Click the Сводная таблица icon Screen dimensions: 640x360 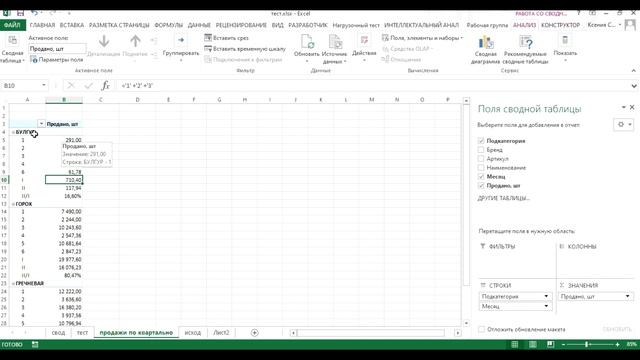click(x=13, y=41)
